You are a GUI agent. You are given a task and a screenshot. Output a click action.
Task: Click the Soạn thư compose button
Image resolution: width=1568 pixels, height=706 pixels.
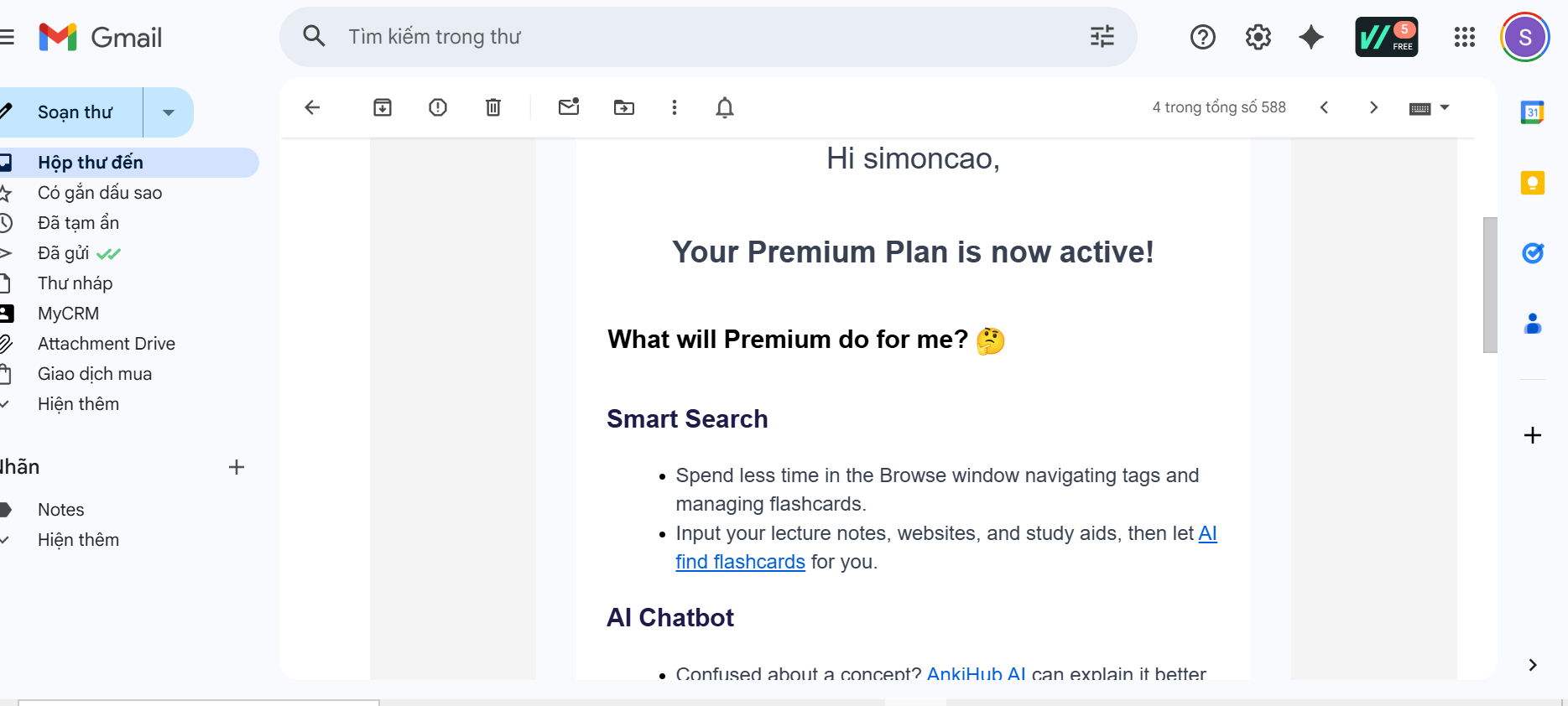[75, 112]
